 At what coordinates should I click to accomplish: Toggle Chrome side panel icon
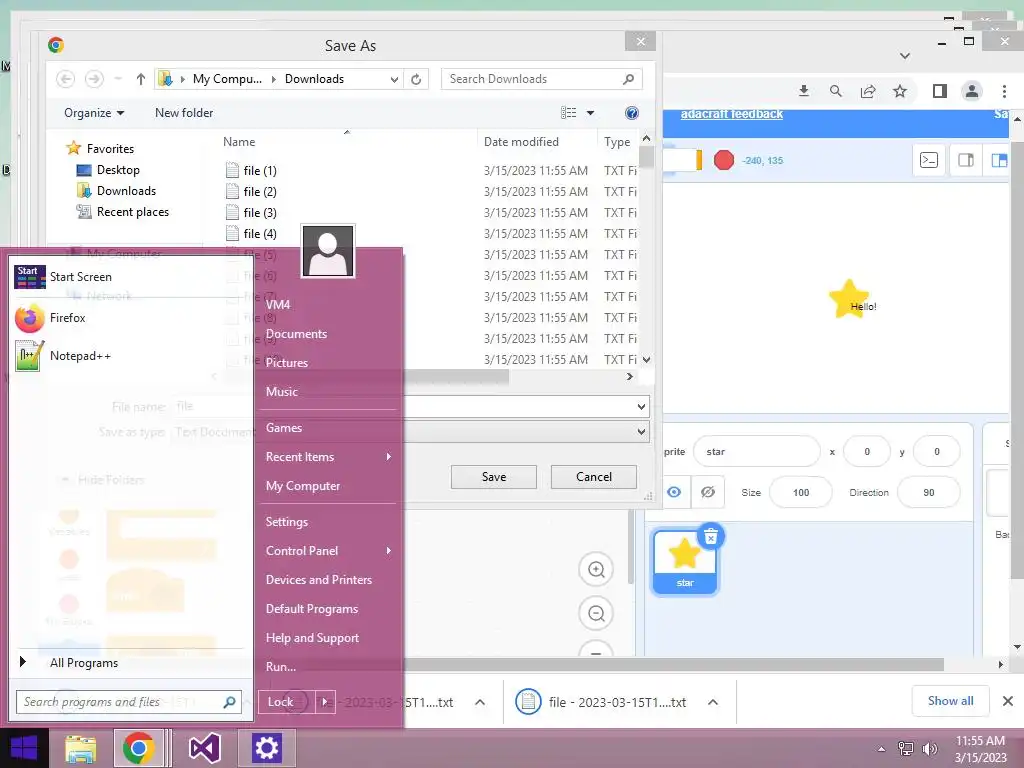click(x=940, y=91)
